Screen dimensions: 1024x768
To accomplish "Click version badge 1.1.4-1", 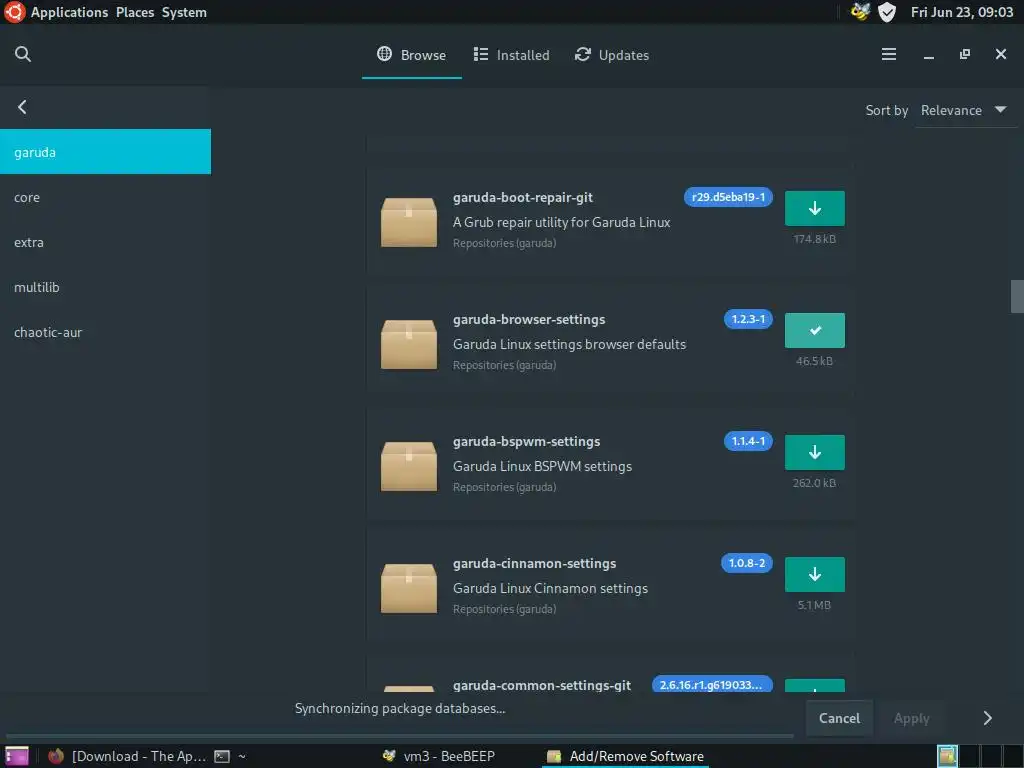I will (x=748, y=441).
